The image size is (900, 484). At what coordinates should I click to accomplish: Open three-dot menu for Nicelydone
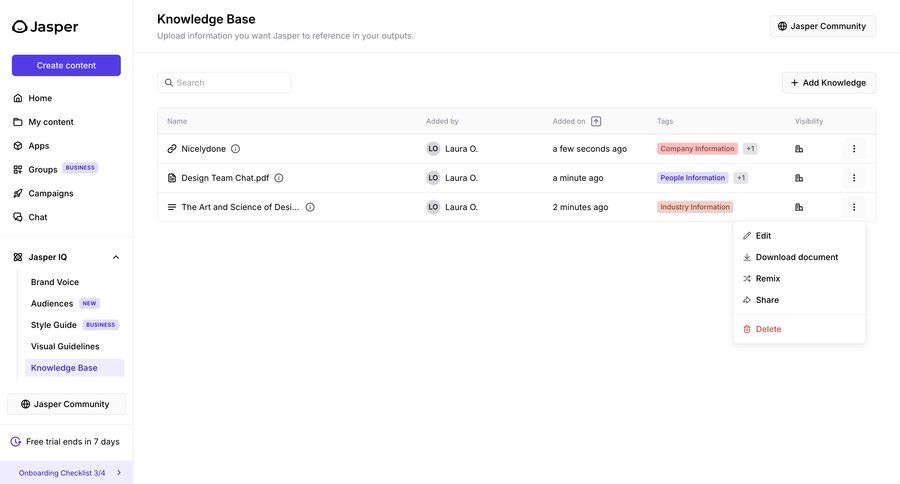pos(854,149)
